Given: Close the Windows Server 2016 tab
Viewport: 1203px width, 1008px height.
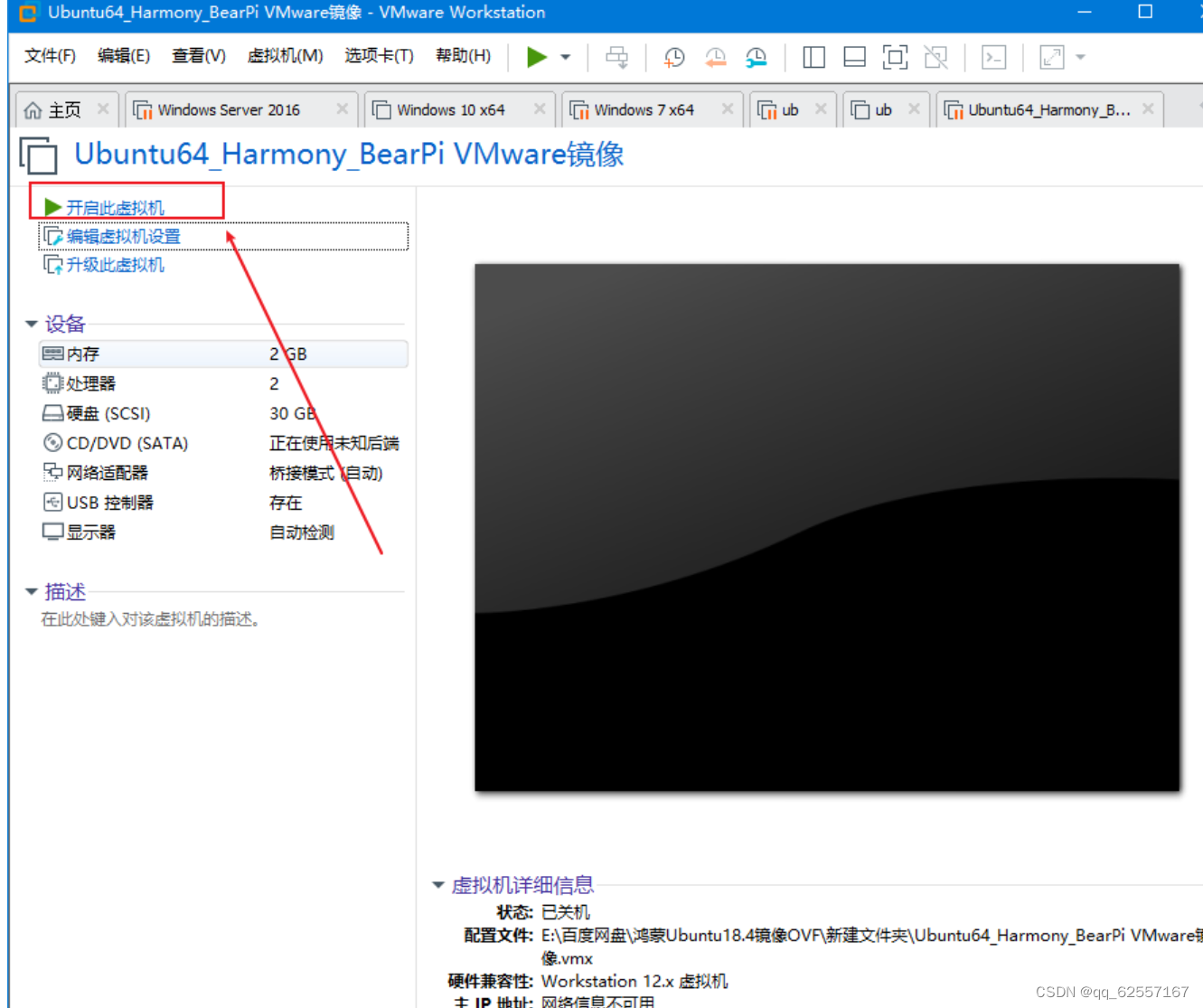Looking at the screenshot, I should (x=342, y=108).
